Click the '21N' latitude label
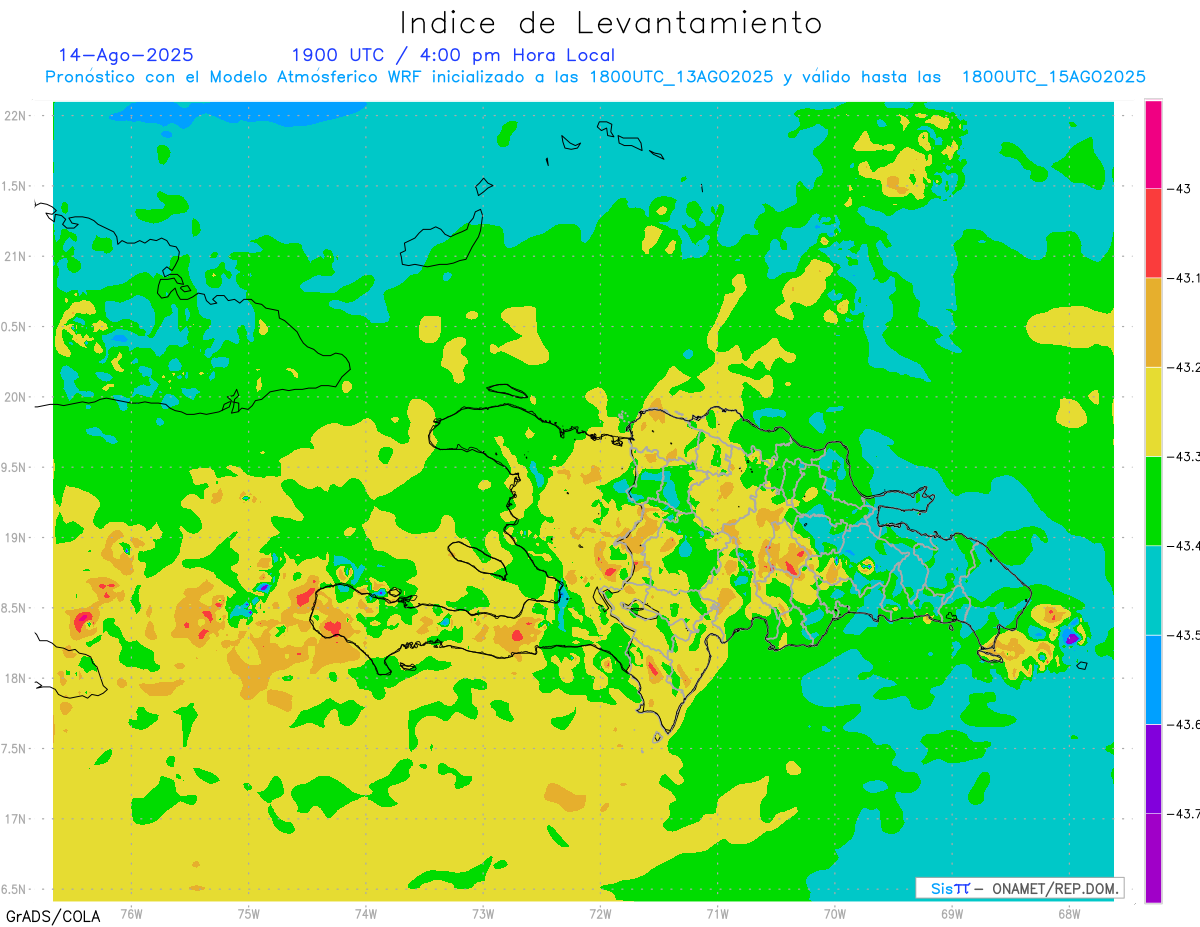1200x927 pixels. coord(15,256)
